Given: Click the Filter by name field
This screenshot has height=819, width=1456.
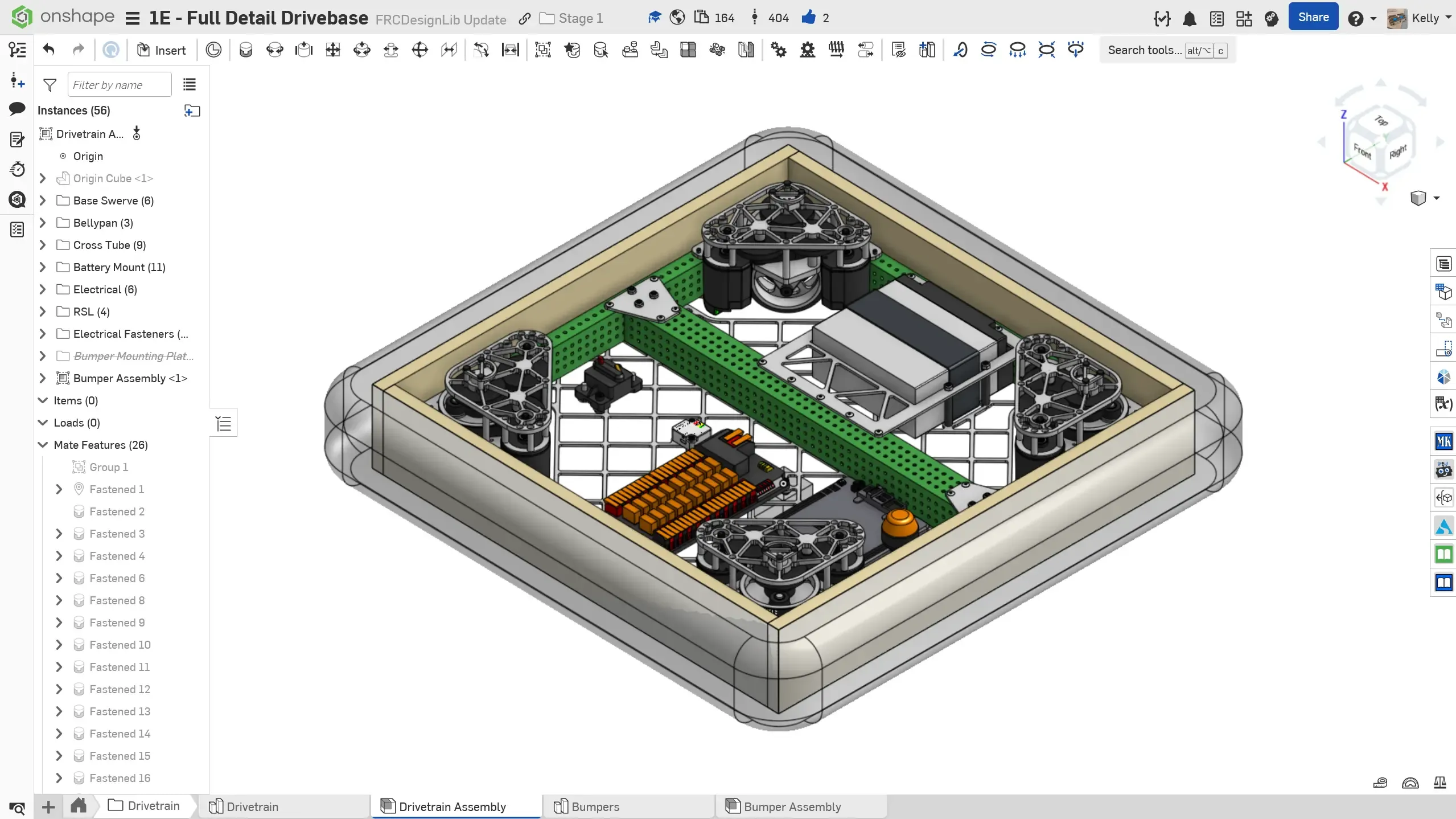Looking at the screenshot, I should point(120,85).
